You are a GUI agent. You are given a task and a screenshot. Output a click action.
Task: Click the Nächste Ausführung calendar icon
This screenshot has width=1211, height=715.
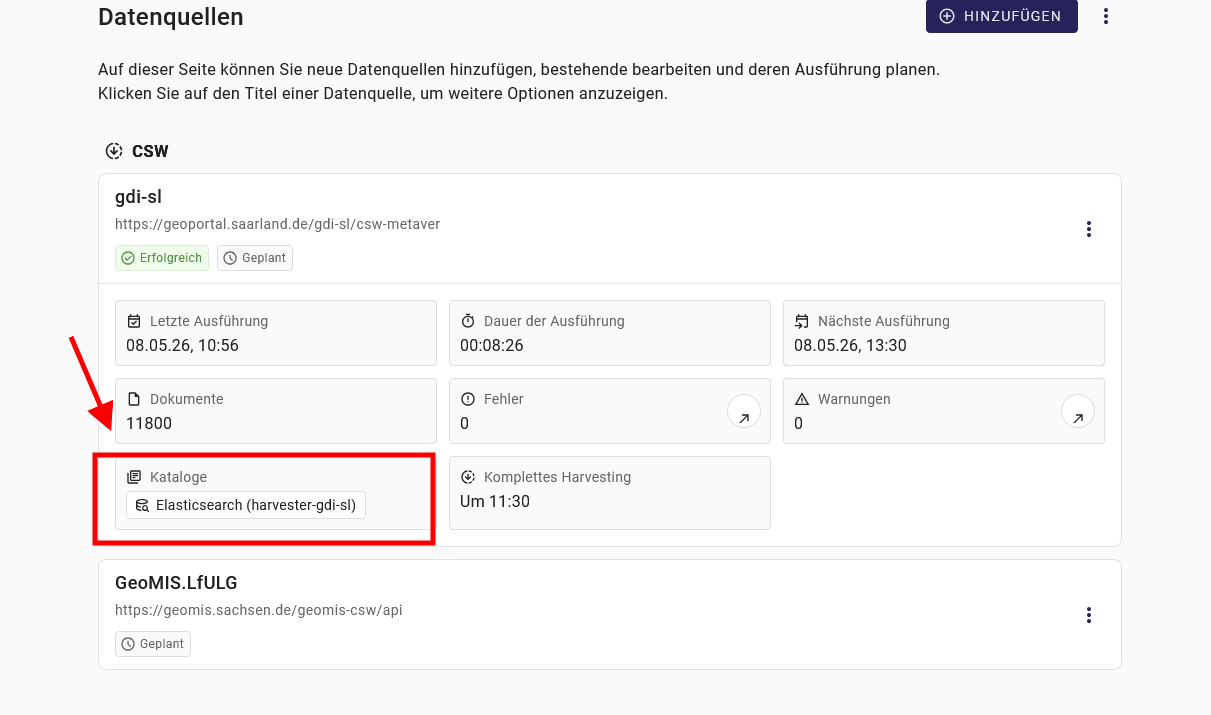pyautogui.click(x=802, y=321)
